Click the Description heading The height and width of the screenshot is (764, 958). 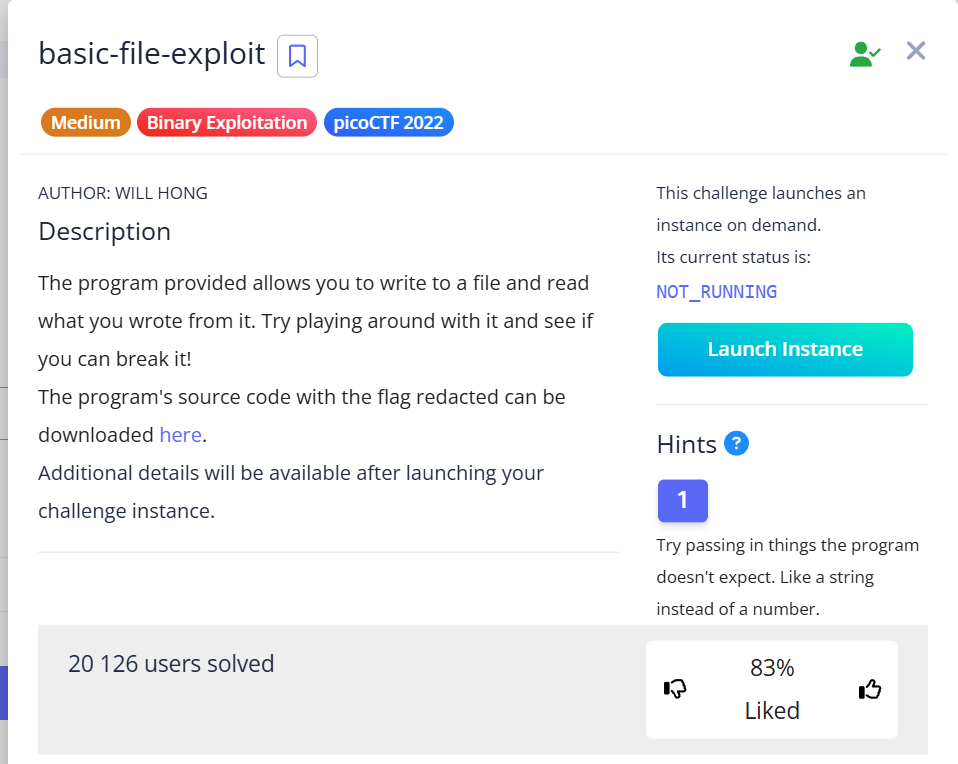(x=104, y=232)
